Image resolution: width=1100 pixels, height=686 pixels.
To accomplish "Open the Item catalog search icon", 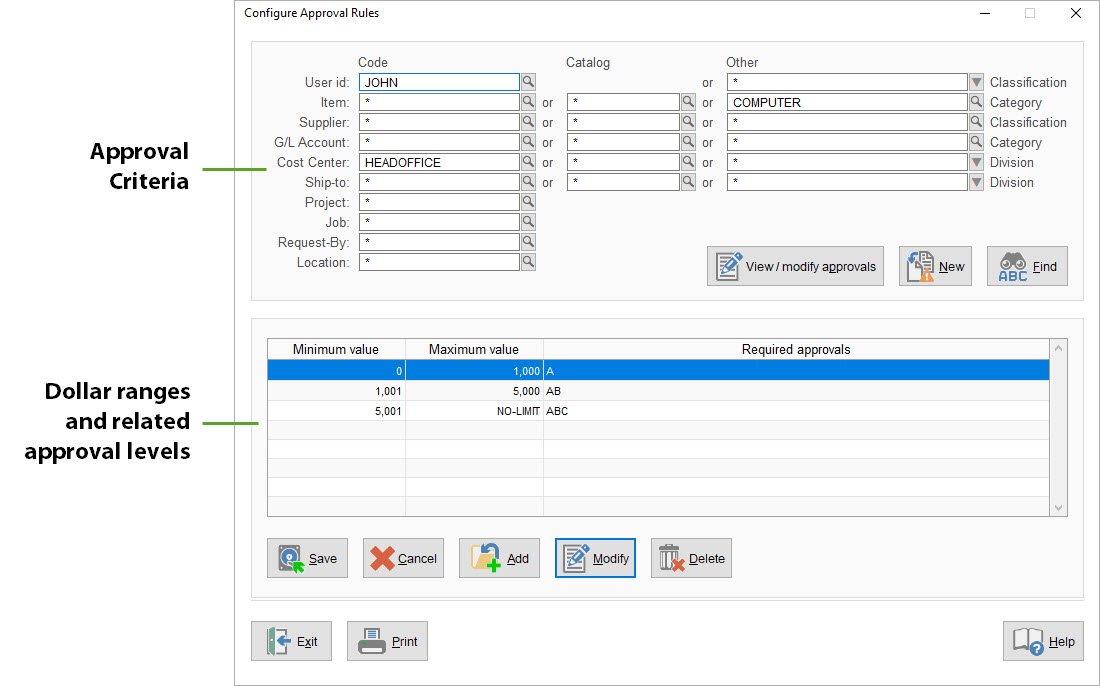I will [x=688, y=101].
